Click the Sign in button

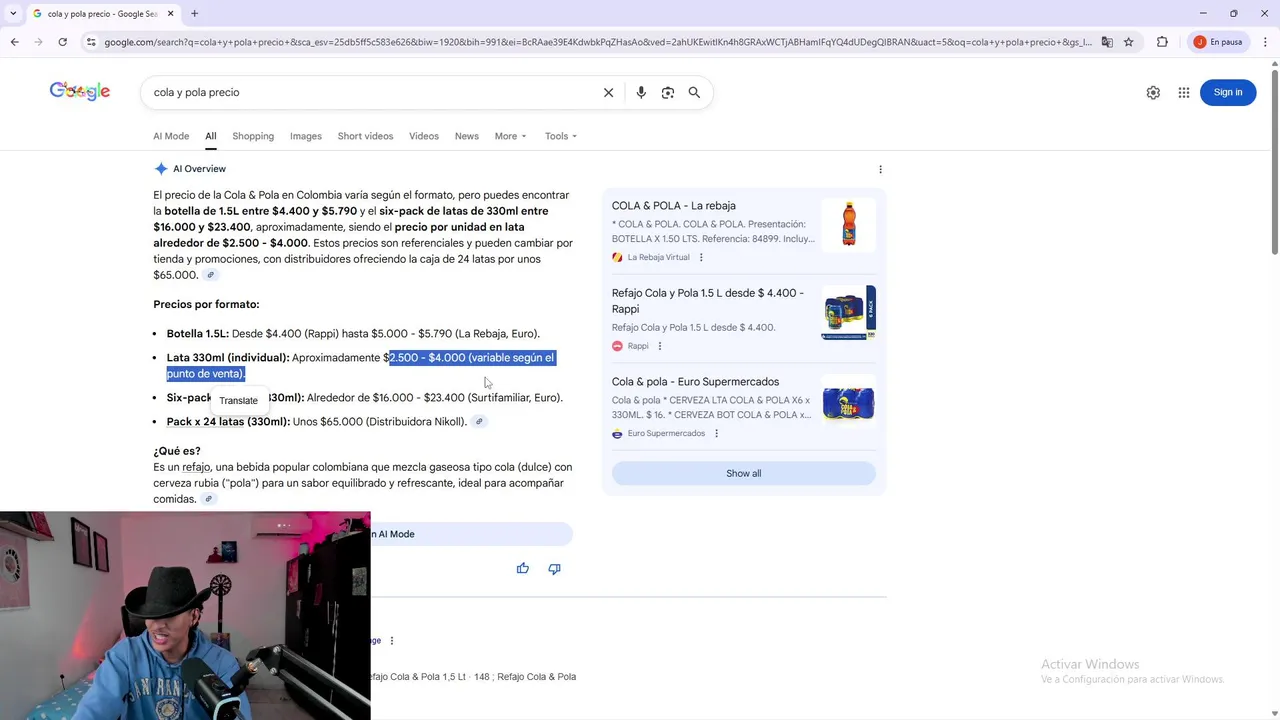(1228, 92)
